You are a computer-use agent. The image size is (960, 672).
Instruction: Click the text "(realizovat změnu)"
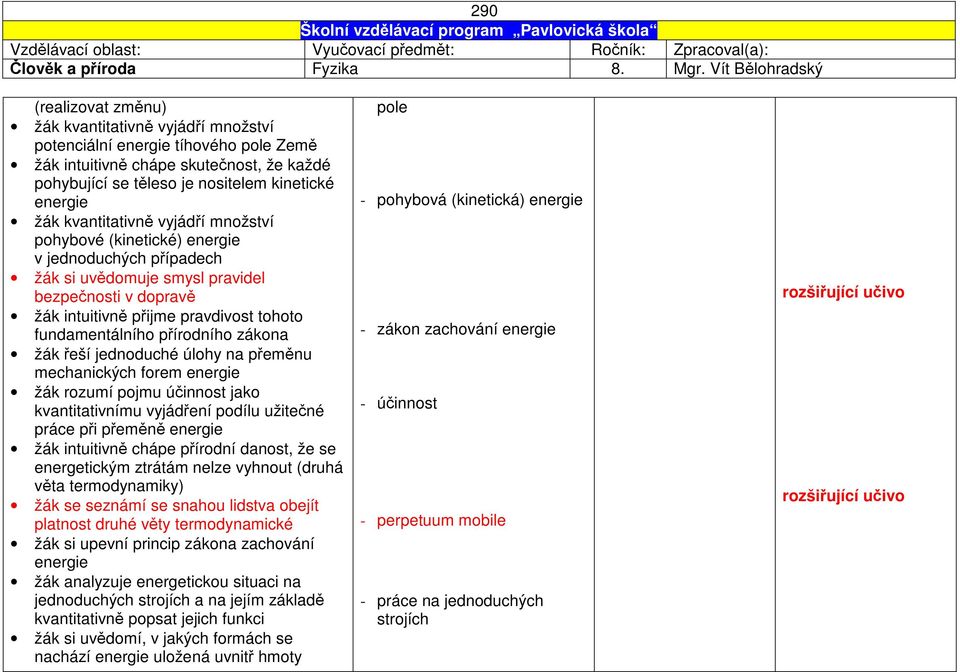coord(100,107)
